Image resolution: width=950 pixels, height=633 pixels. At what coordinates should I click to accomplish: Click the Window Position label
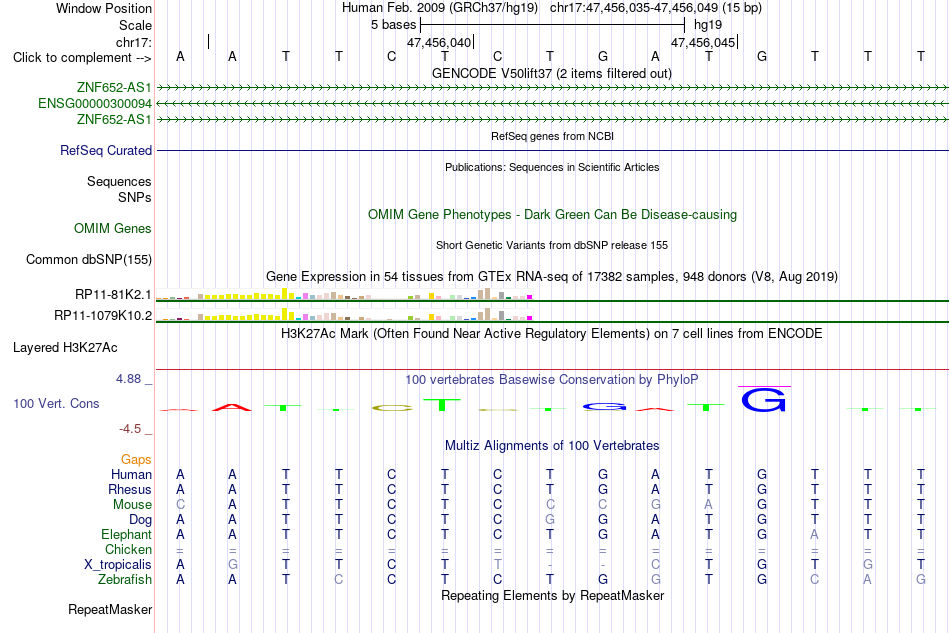(x=104, y=8)
